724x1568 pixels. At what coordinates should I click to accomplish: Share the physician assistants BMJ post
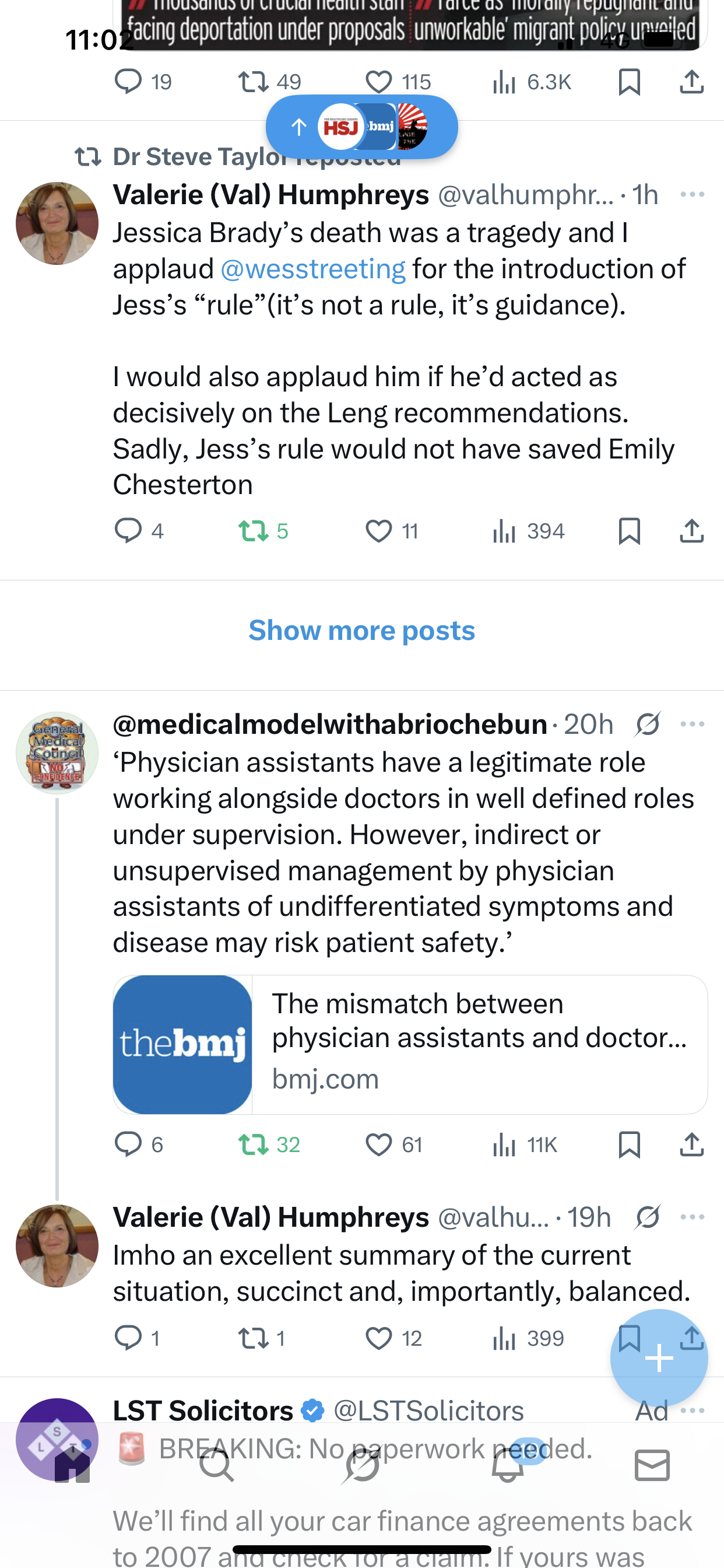tap(691, 1144)
